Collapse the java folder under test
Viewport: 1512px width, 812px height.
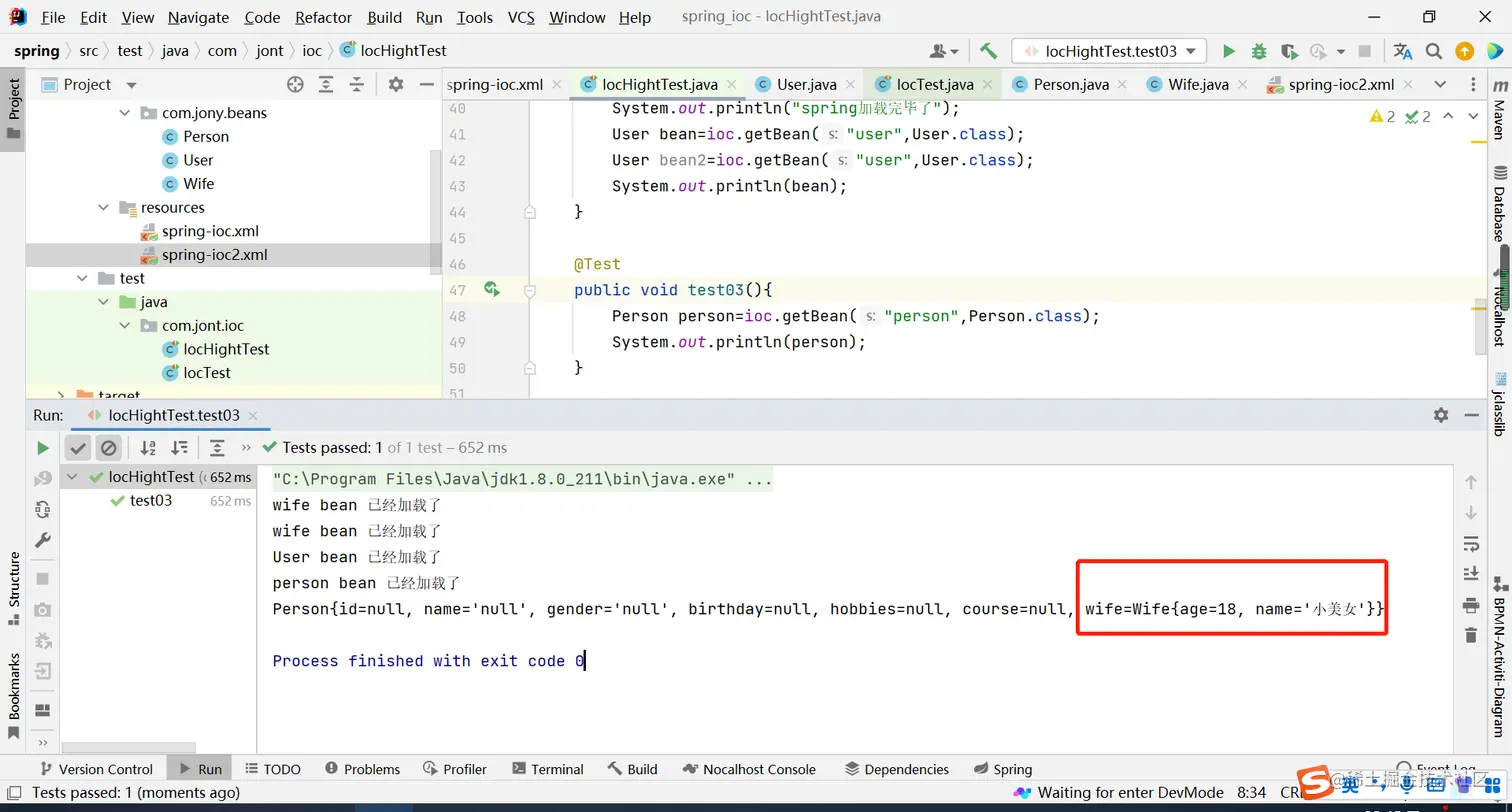103,302
